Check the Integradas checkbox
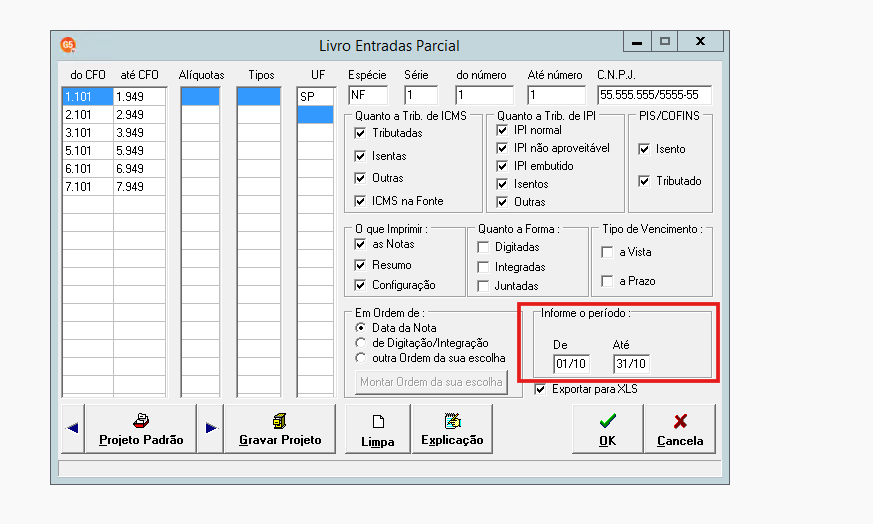 (483, 267)
